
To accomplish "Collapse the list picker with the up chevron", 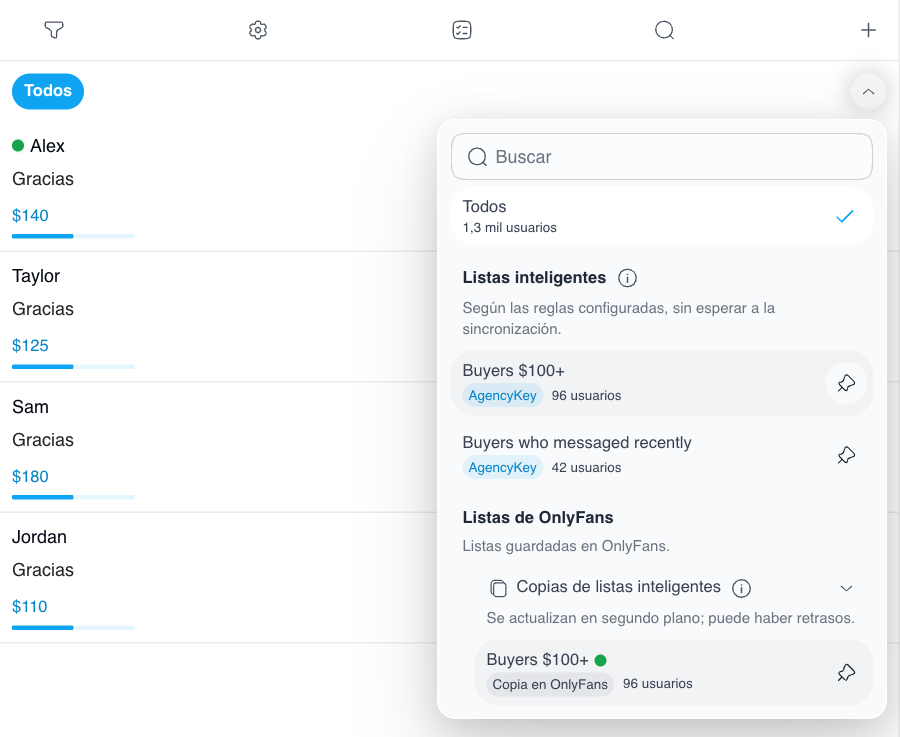I will pyautogui.click(x=868, y=91).
